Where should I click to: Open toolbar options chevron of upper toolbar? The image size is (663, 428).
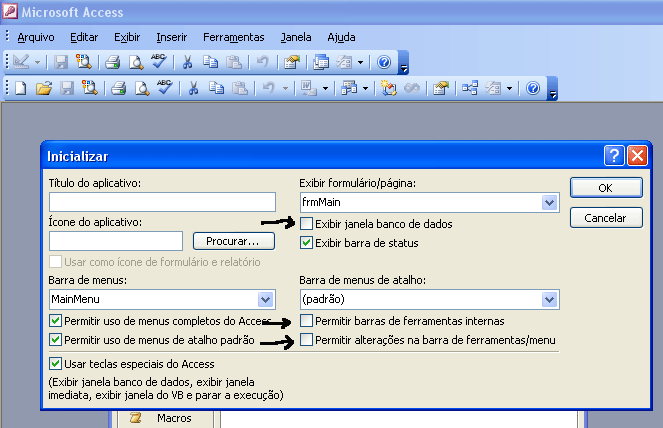(404, 63)
